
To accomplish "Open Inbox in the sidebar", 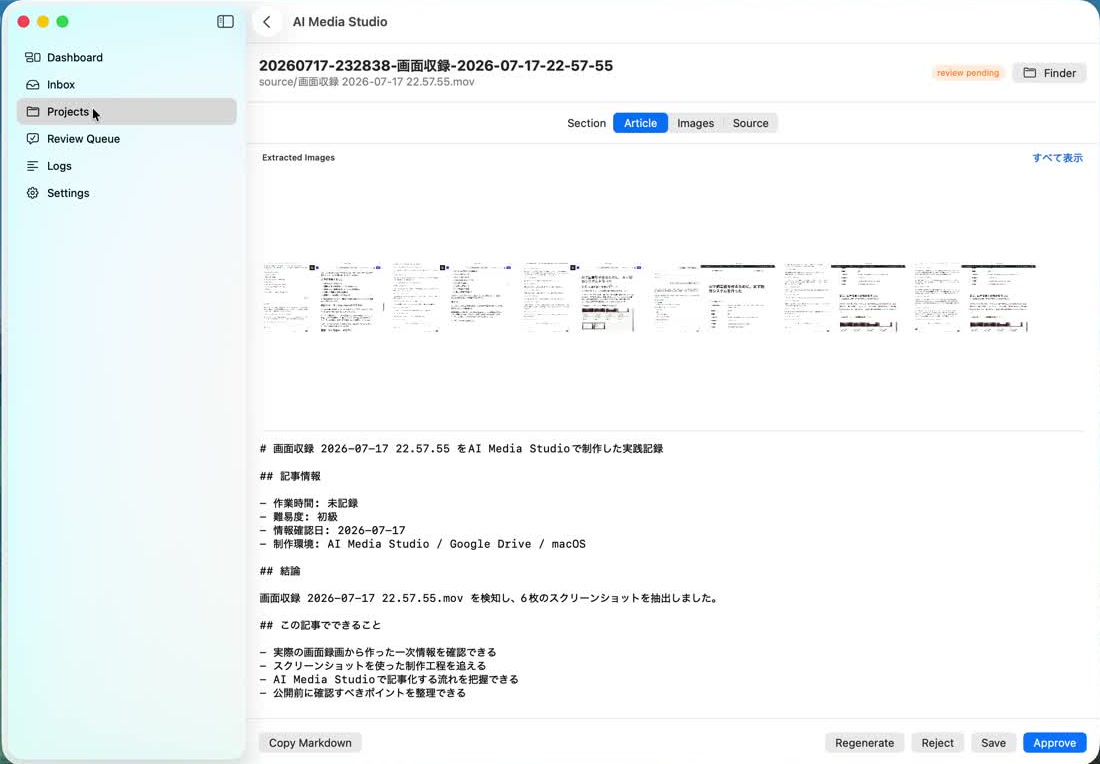I will pyautogui.click(x=126, y=85).
